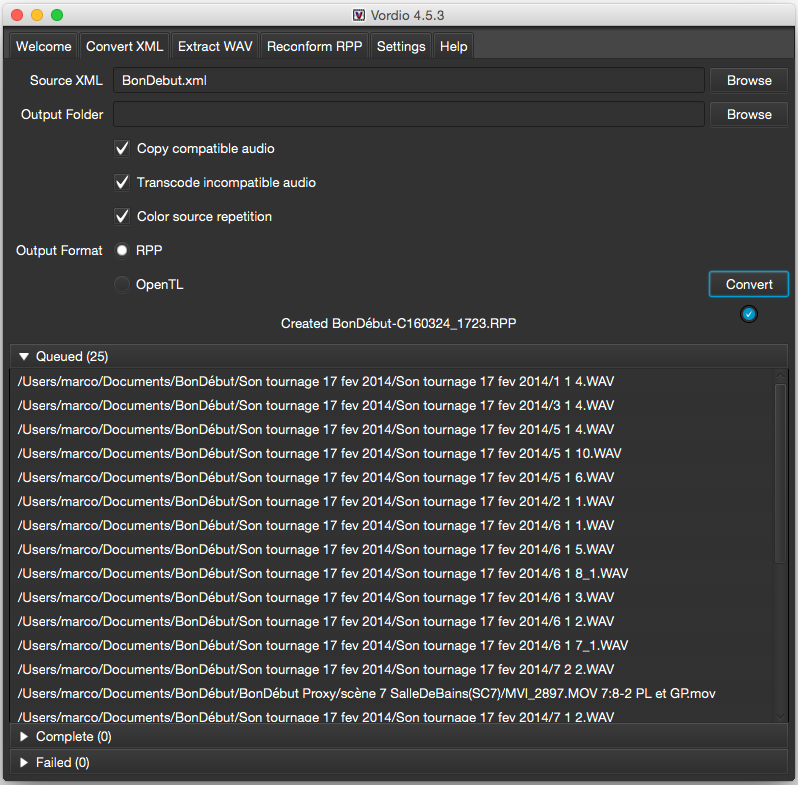The image size is (798, 785).
Task: Click the yellow minimize window button
Action: (37, 15)
